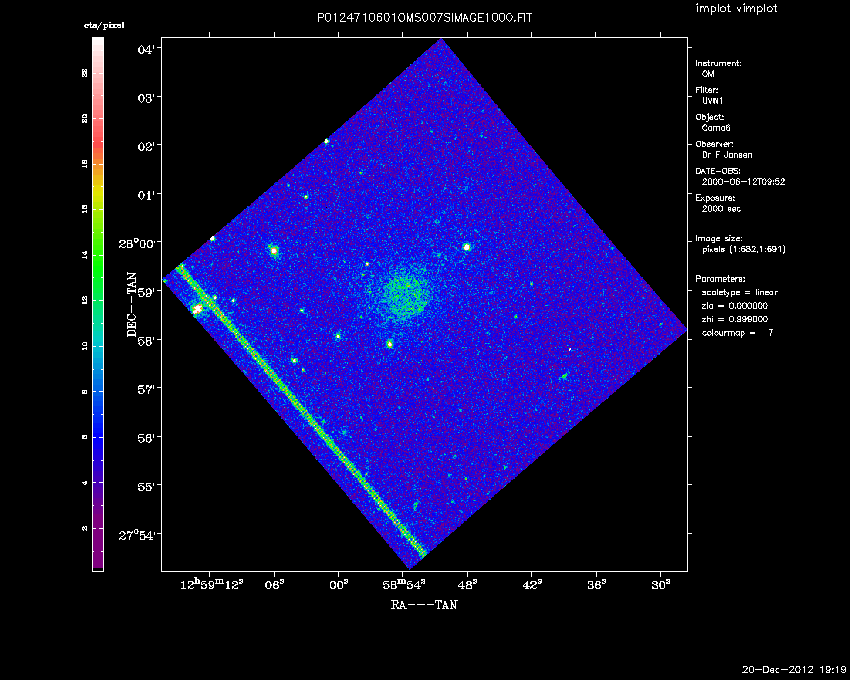Click the diagonal green streak across the image
Image resolution: width=850 pixels, height=680 pixels.
pyautogui.click(x=302, y=410)
